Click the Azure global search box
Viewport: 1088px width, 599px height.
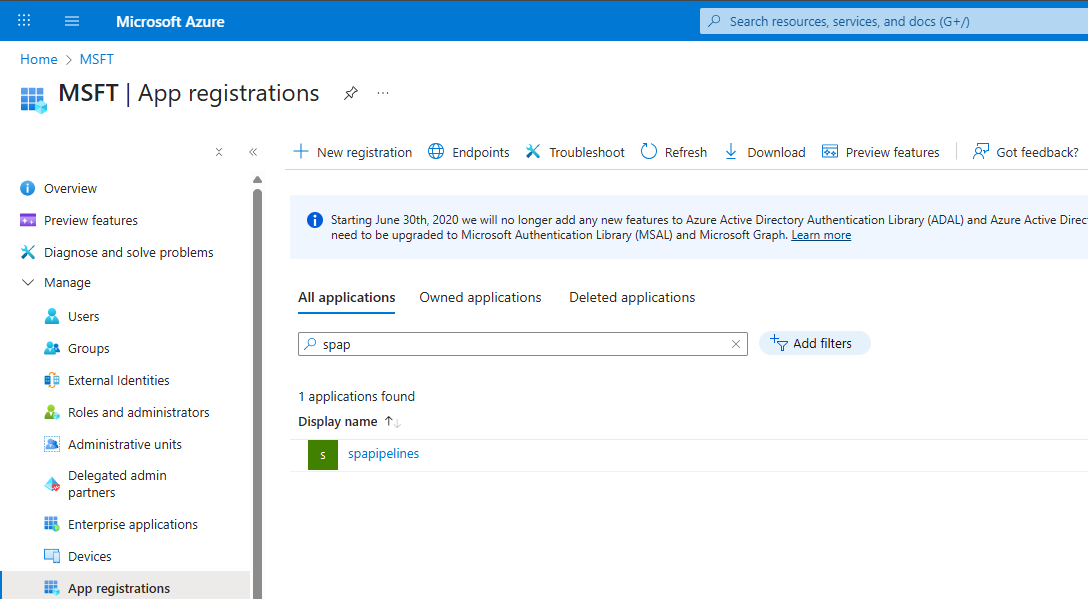tap(890, 21)
